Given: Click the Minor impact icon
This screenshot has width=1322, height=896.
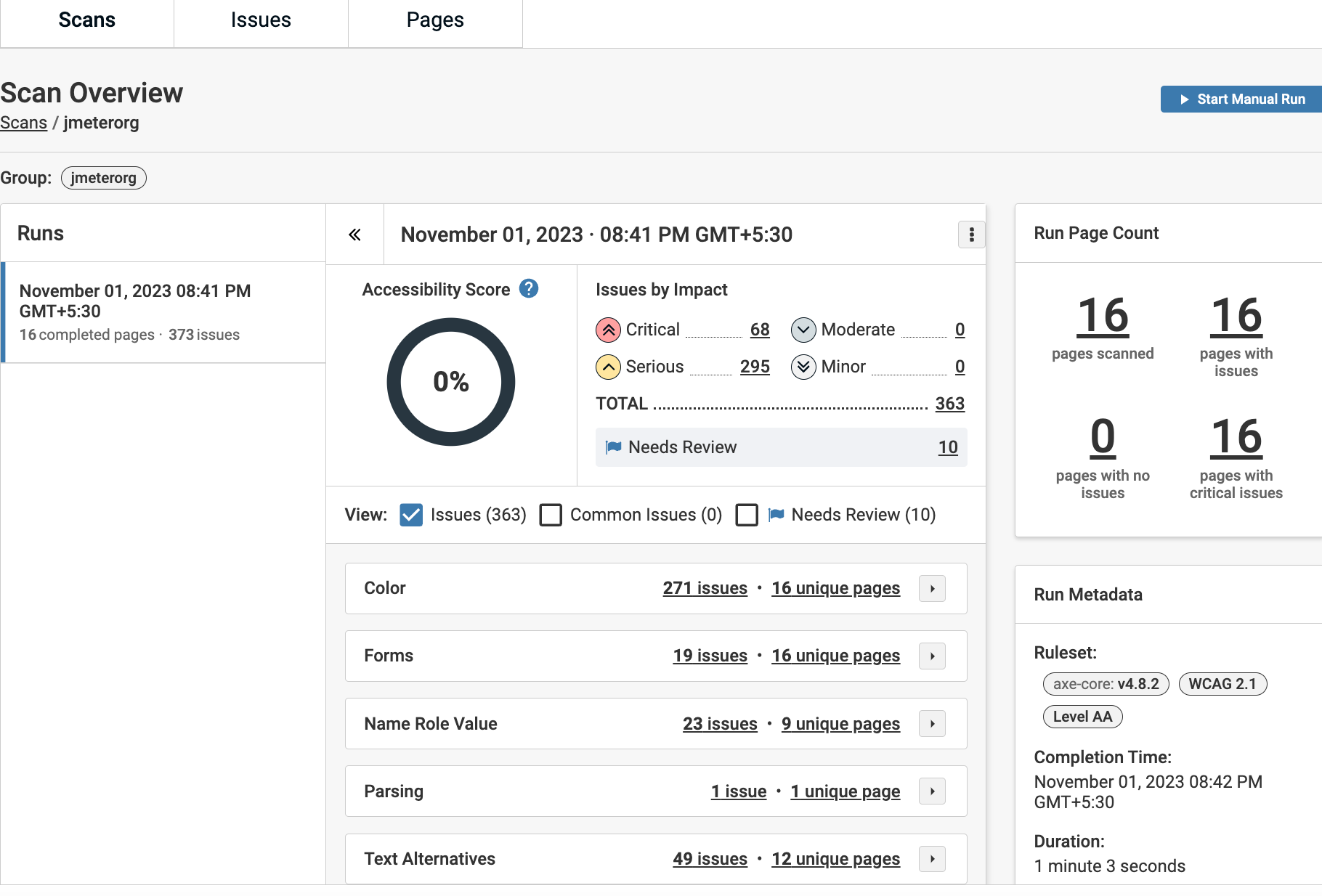Looking at the screenshot, I should (803, 367).
